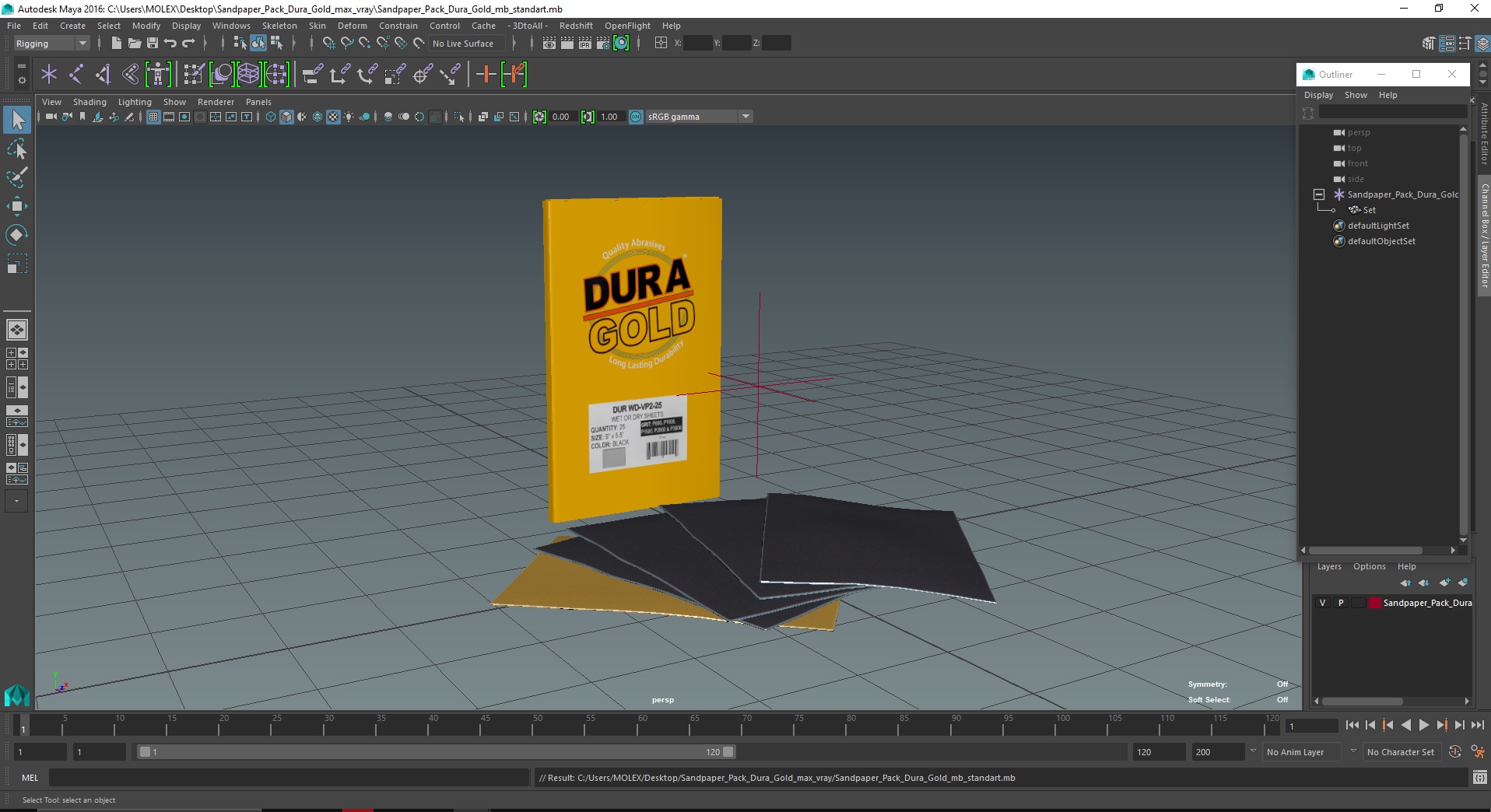Click the current frame input field
The image size is (1491, 812).
click(x=1312, y=726)
